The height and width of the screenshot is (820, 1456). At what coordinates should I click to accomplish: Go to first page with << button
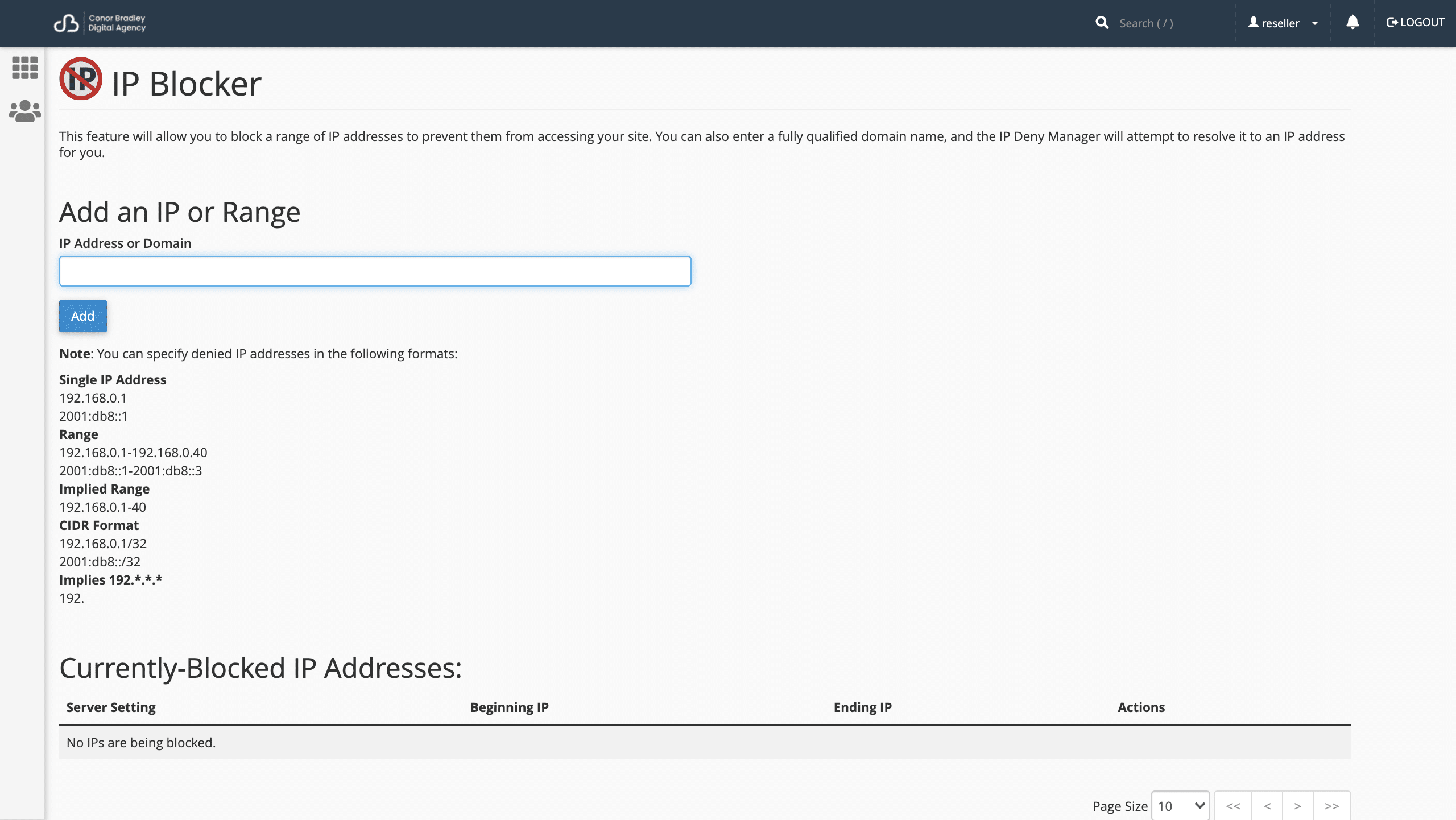[1233, 806]
